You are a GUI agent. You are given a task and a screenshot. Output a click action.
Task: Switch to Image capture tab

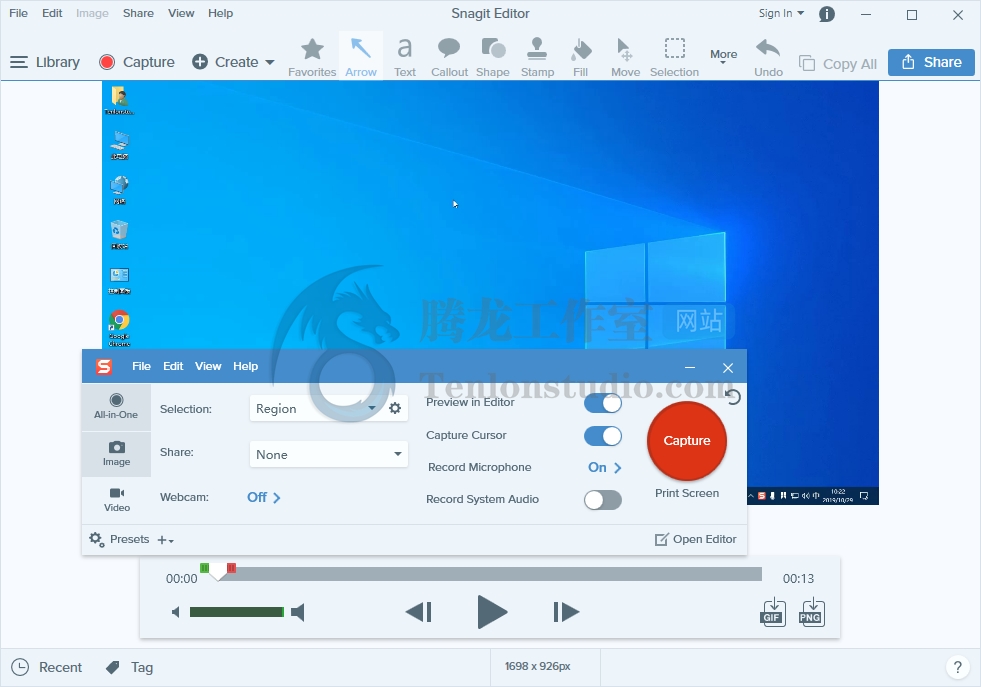(x=116, y=454)
